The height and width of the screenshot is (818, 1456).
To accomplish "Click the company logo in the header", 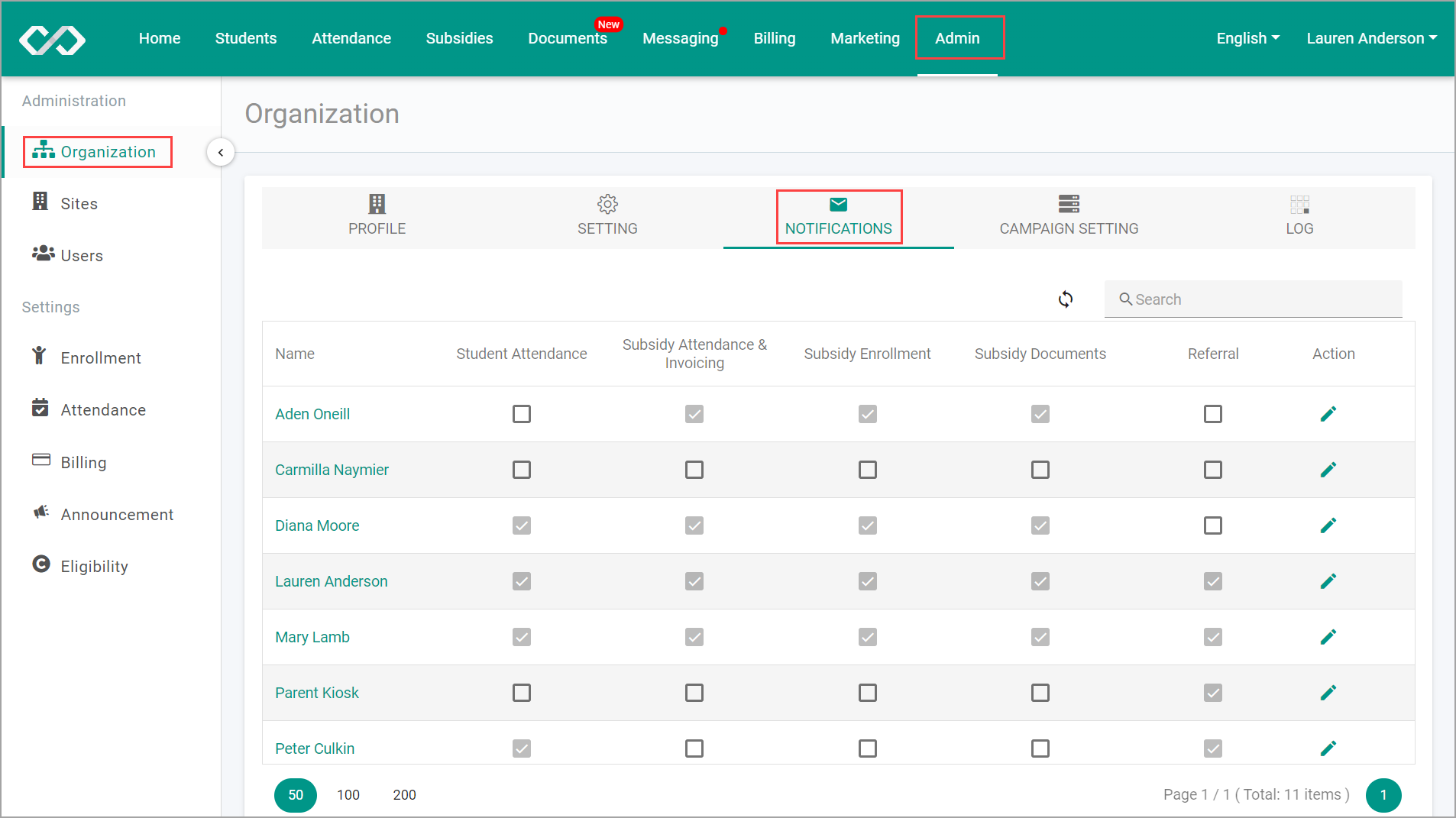I will tap(52, 40).
